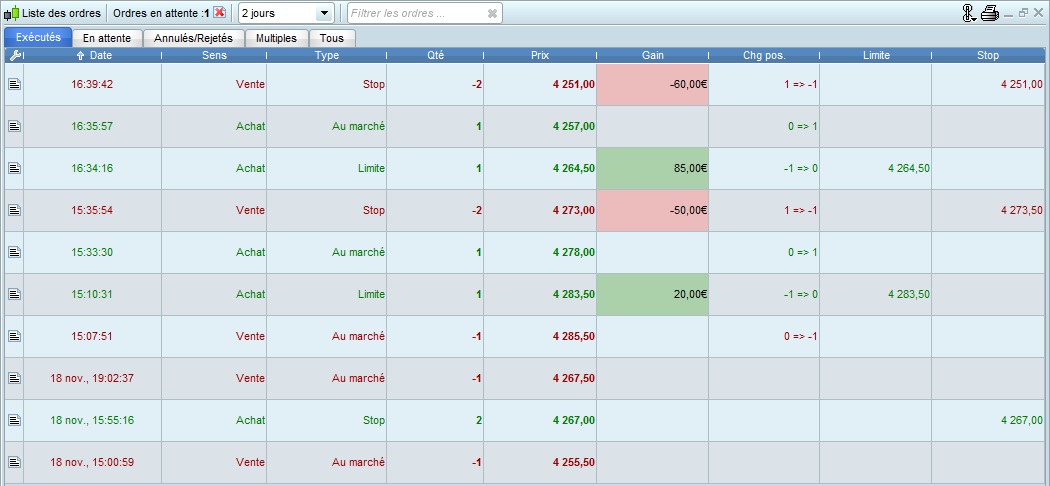
Task: Click the chain link icon in the top bar
Action: click(x=967, y=13)
